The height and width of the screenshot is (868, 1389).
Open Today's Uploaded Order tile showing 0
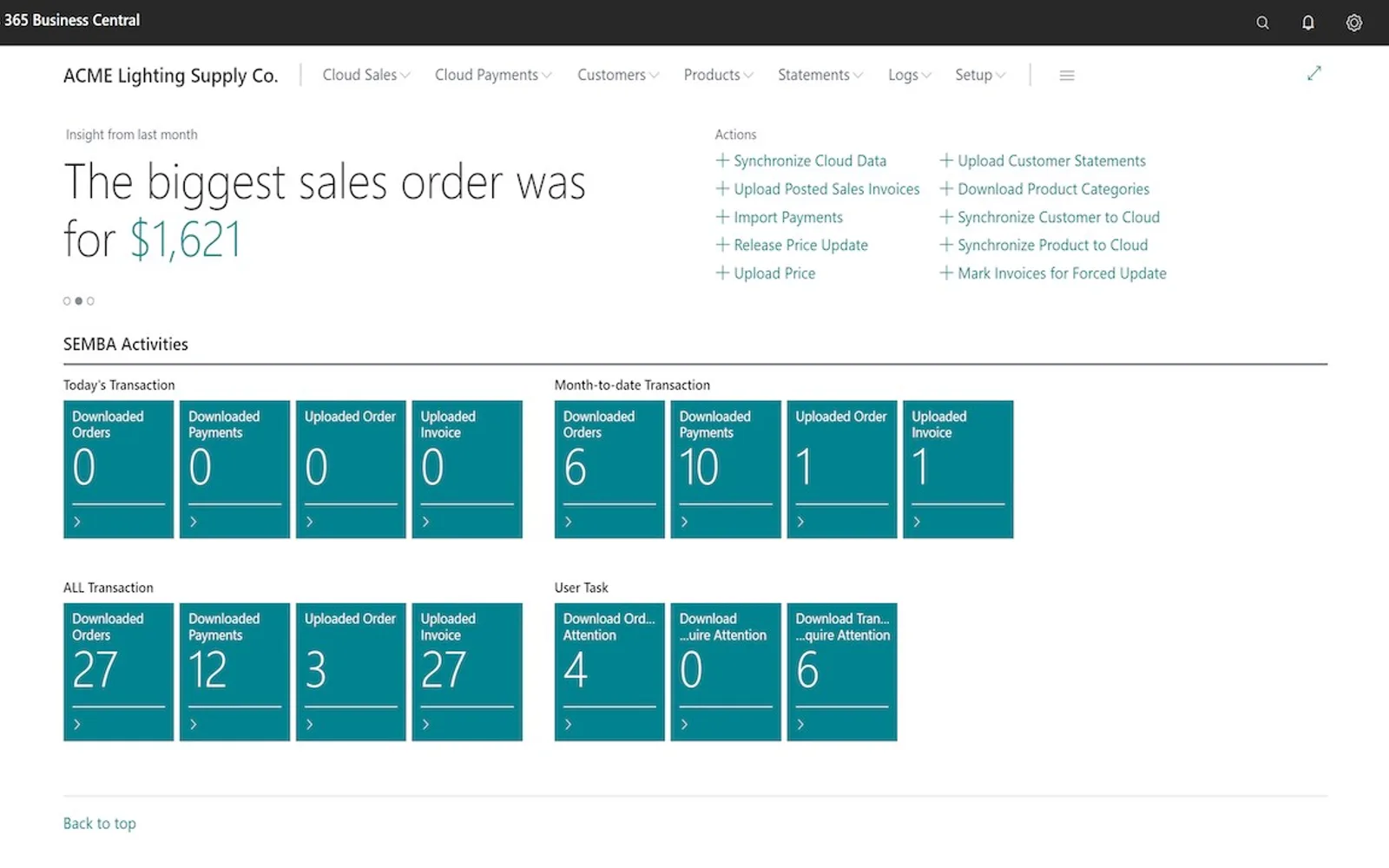click(x=350, y=469)
